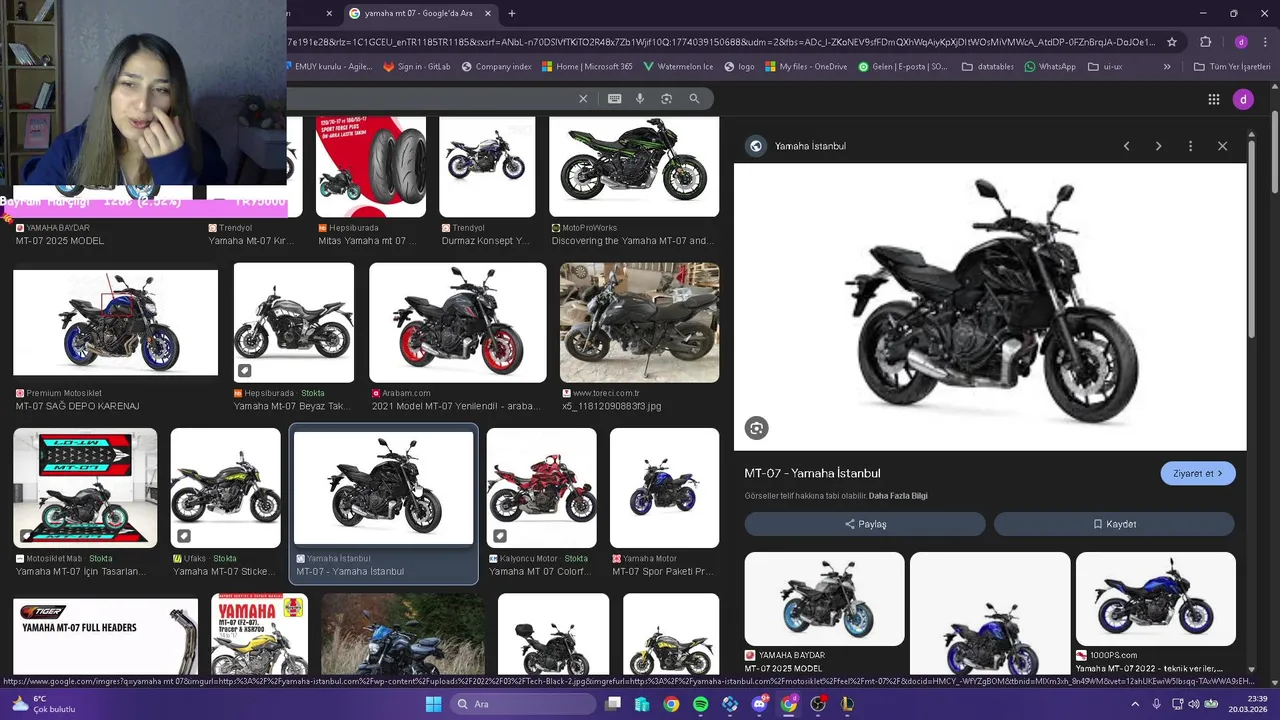Start voice search with the microphone

pos(640,99)
